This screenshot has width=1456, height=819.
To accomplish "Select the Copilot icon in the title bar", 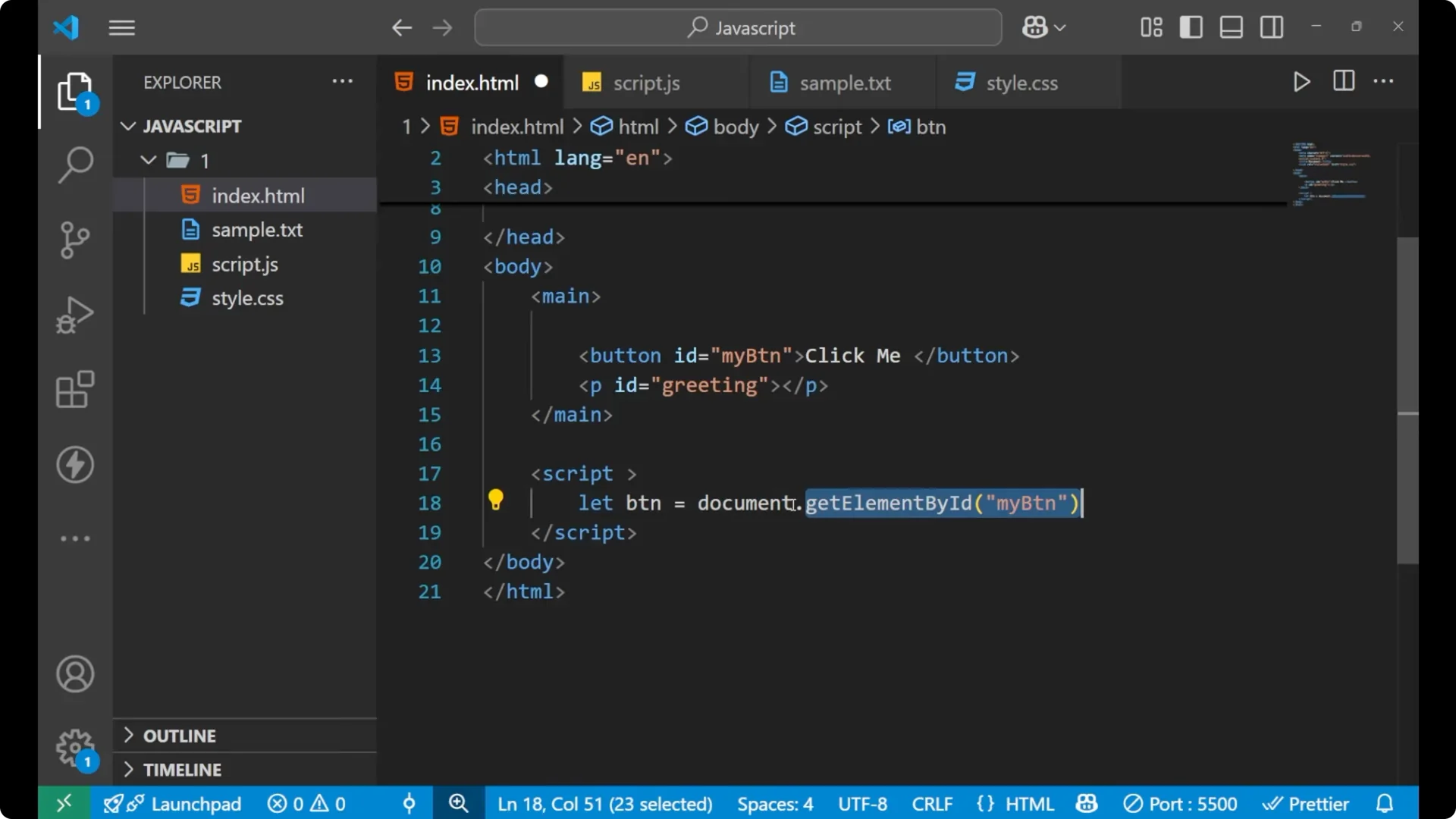I will pyautogui.click(x=1034, y=27).
